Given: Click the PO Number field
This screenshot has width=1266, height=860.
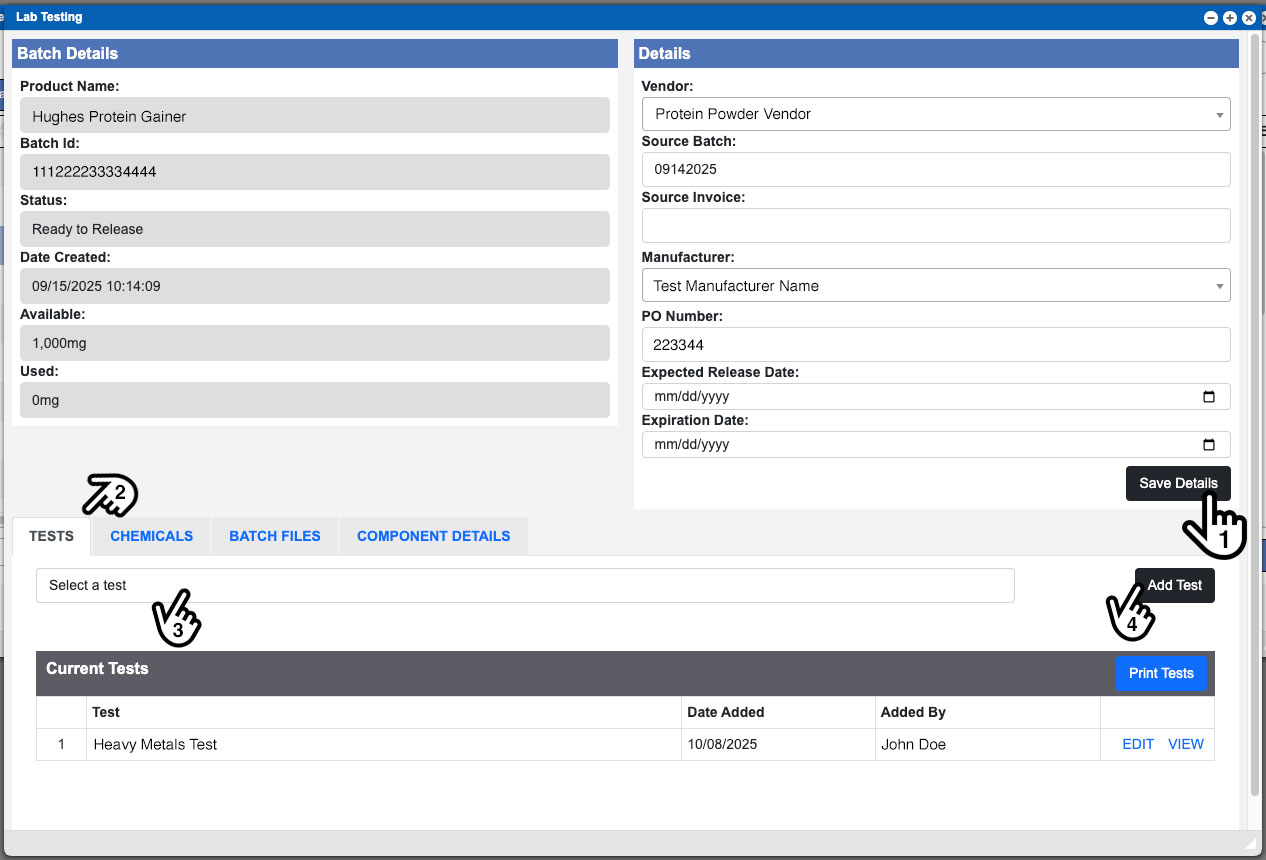Looking at the screenshot, I should pos(935,345).
